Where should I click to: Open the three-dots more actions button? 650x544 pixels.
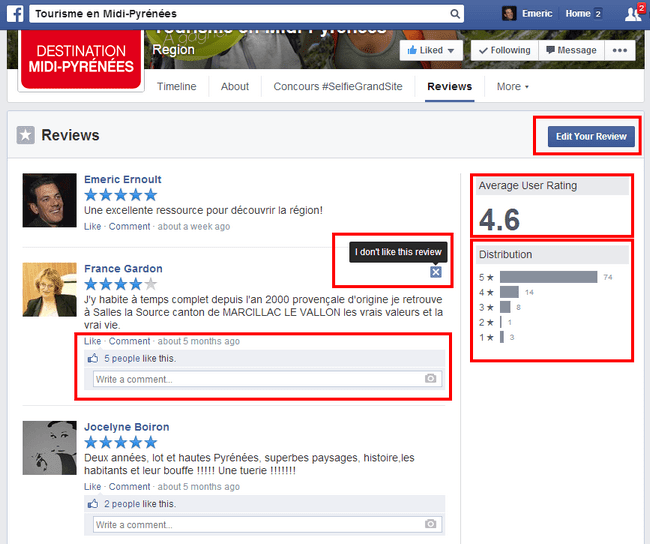tap(620, 50)
